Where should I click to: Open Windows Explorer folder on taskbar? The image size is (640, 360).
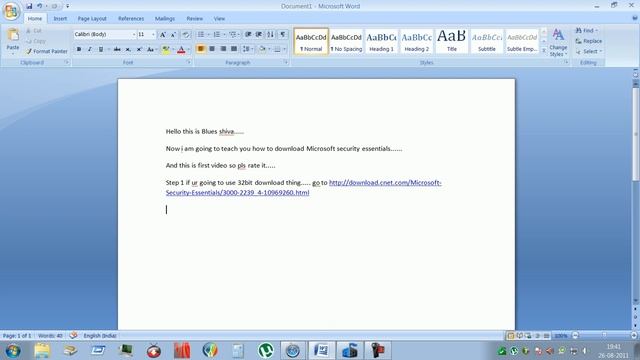click(x=42, y=351)
